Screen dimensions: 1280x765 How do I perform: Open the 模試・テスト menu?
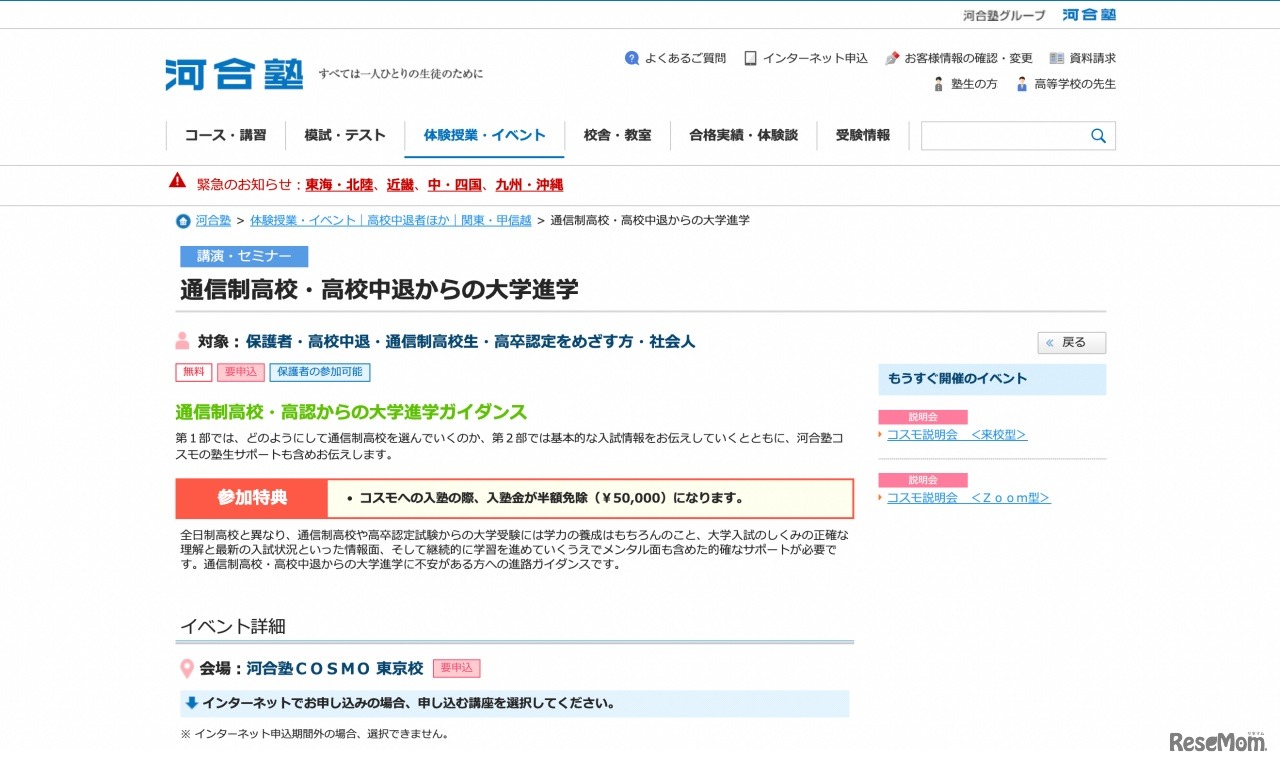(x=345, y=135)
